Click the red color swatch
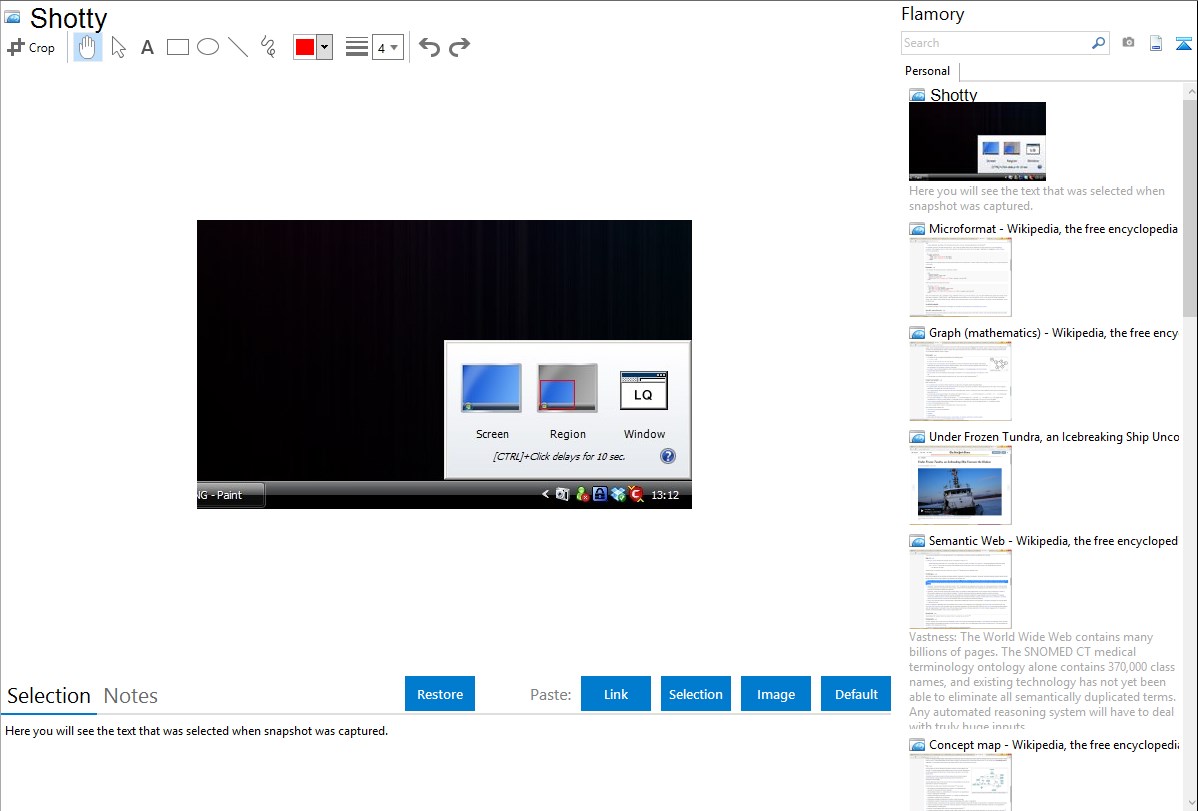Viewport: 1198px width, 811px height. (304, 47)
